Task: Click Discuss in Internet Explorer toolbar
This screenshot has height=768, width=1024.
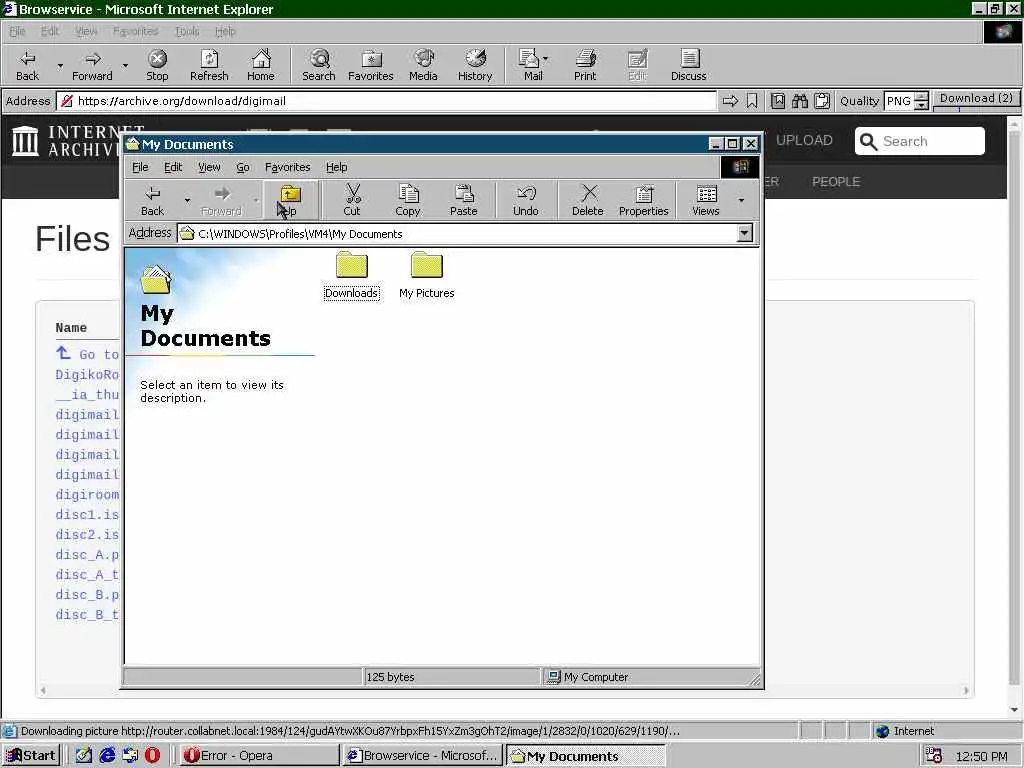Action: 688,65
